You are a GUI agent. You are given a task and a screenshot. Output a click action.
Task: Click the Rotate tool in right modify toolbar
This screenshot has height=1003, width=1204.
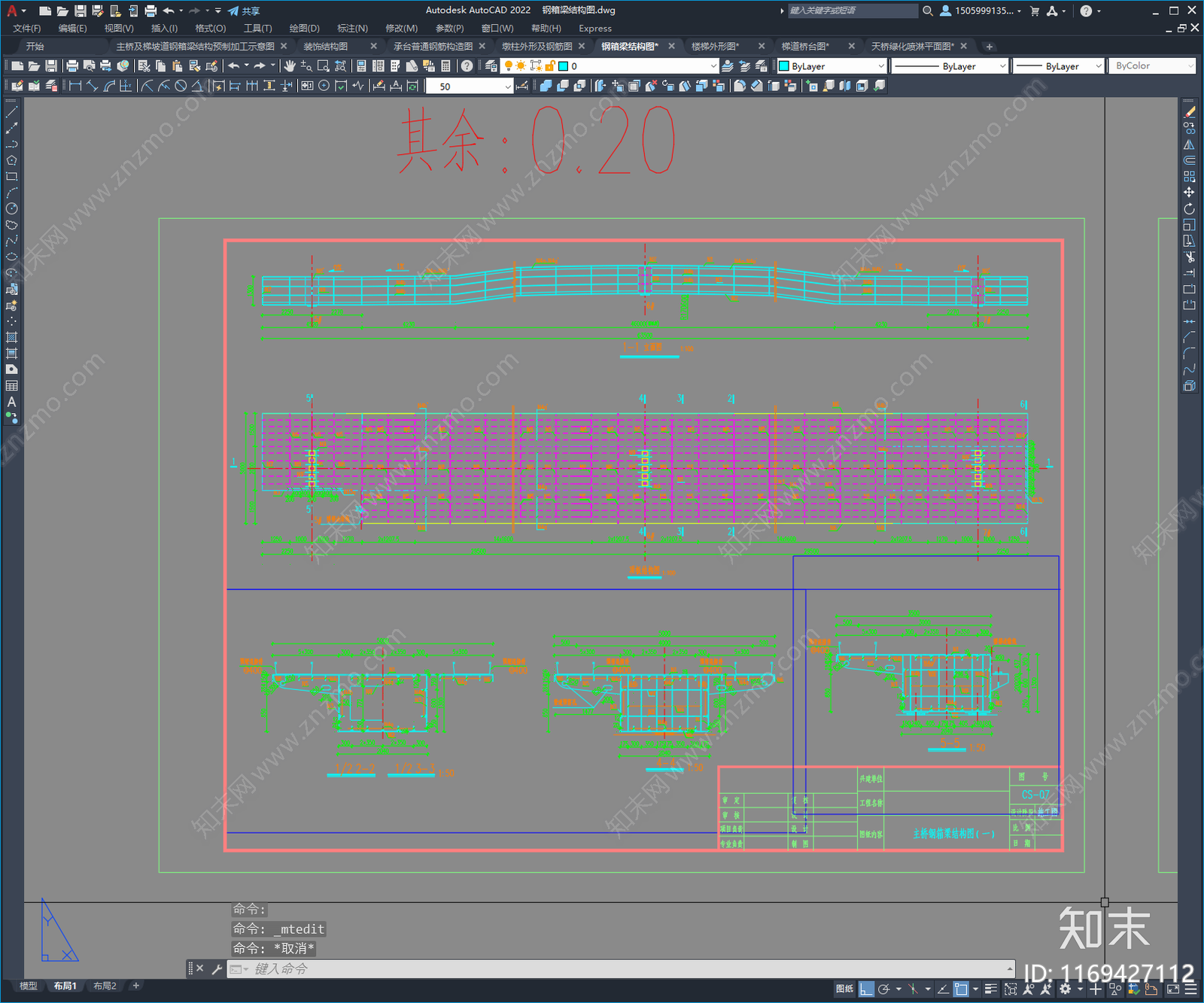(x=1189, y=208)
